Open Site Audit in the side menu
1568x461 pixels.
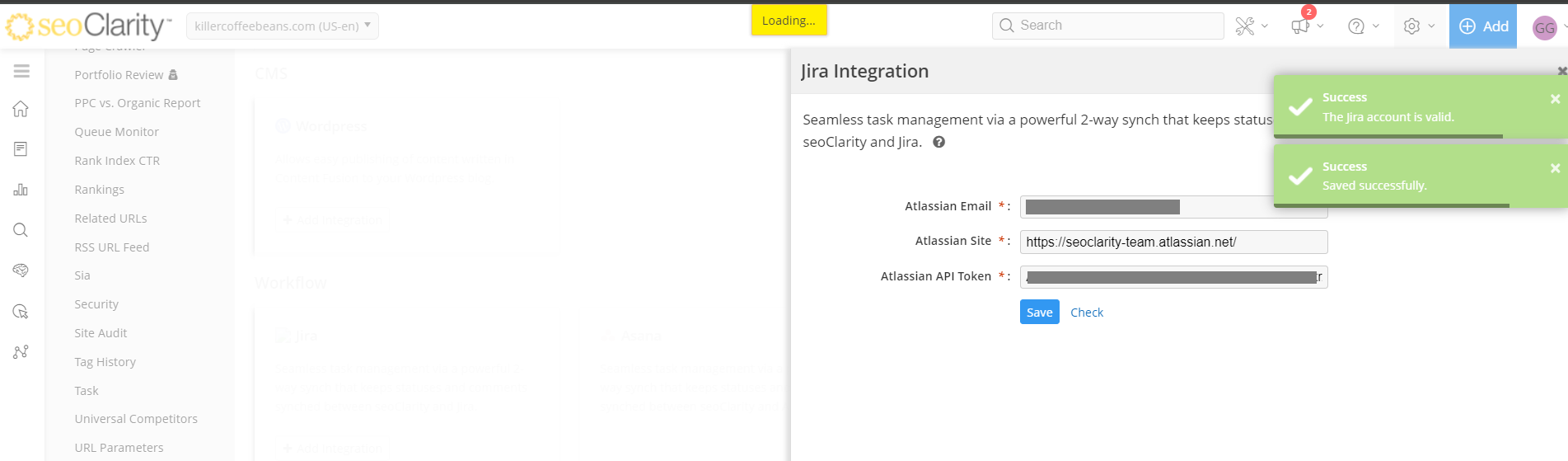coord(101,333)
